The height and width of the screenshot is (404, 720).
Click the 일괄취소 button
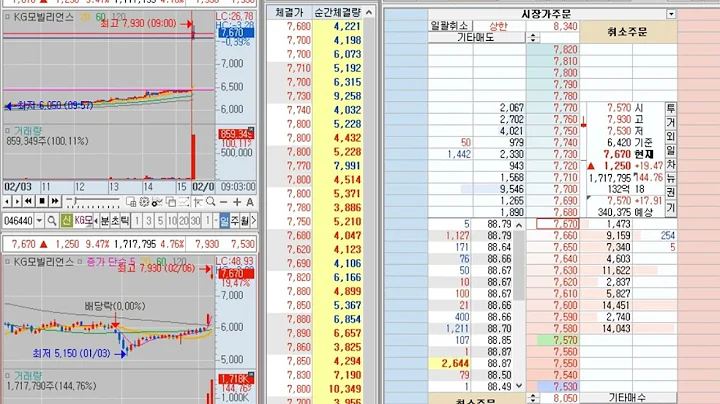450,26
